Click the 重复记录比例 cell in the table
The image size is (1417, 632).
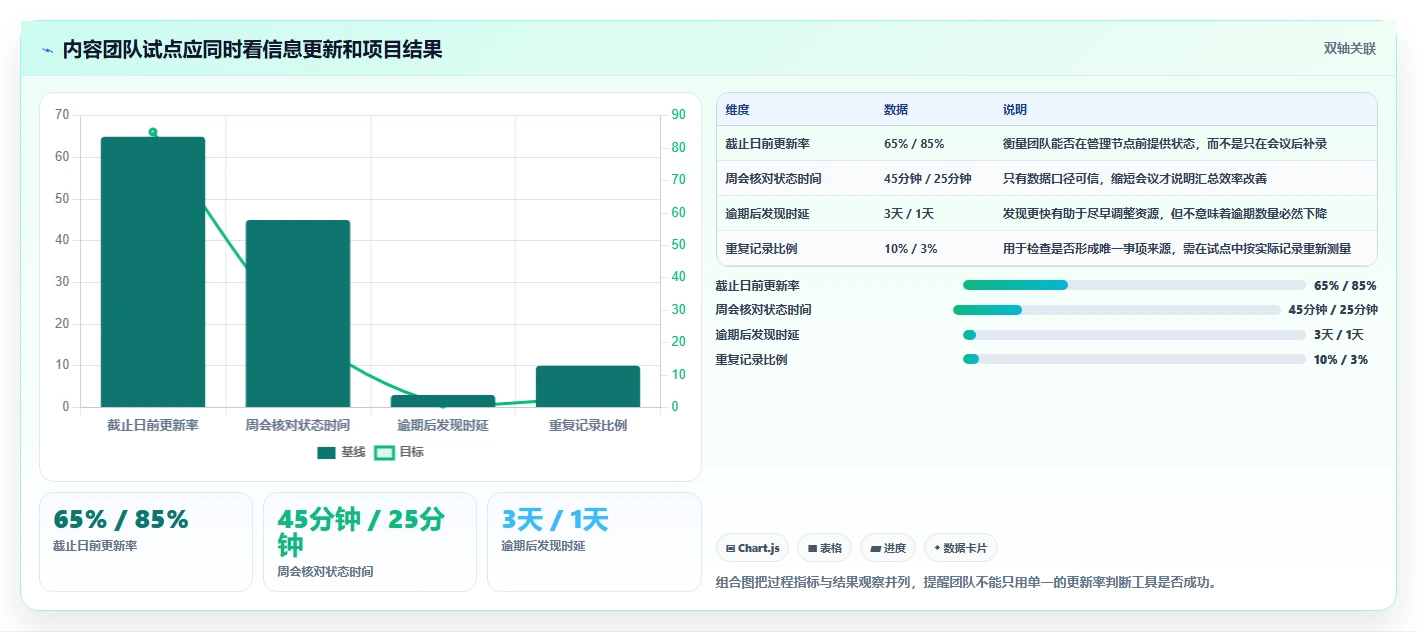pyautogui.click(x=761, y=249)
